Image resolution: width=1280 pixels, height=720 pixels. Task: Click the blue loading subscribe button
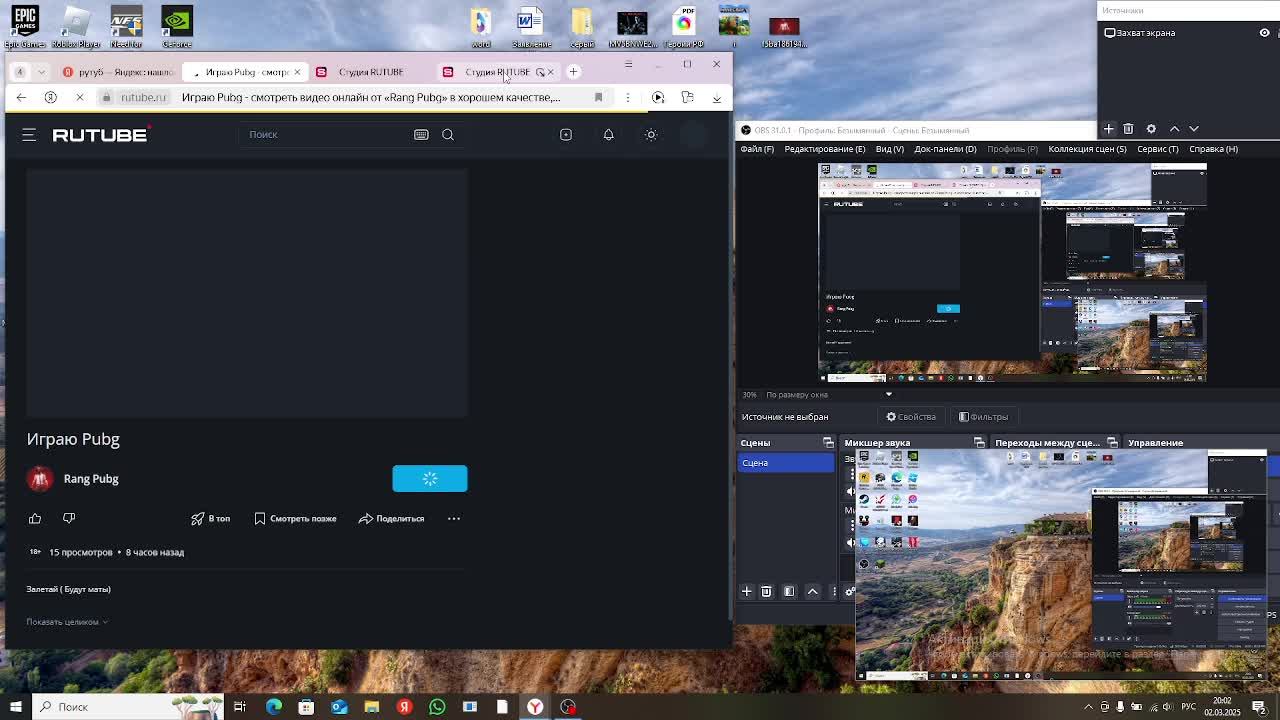[430, 479]
